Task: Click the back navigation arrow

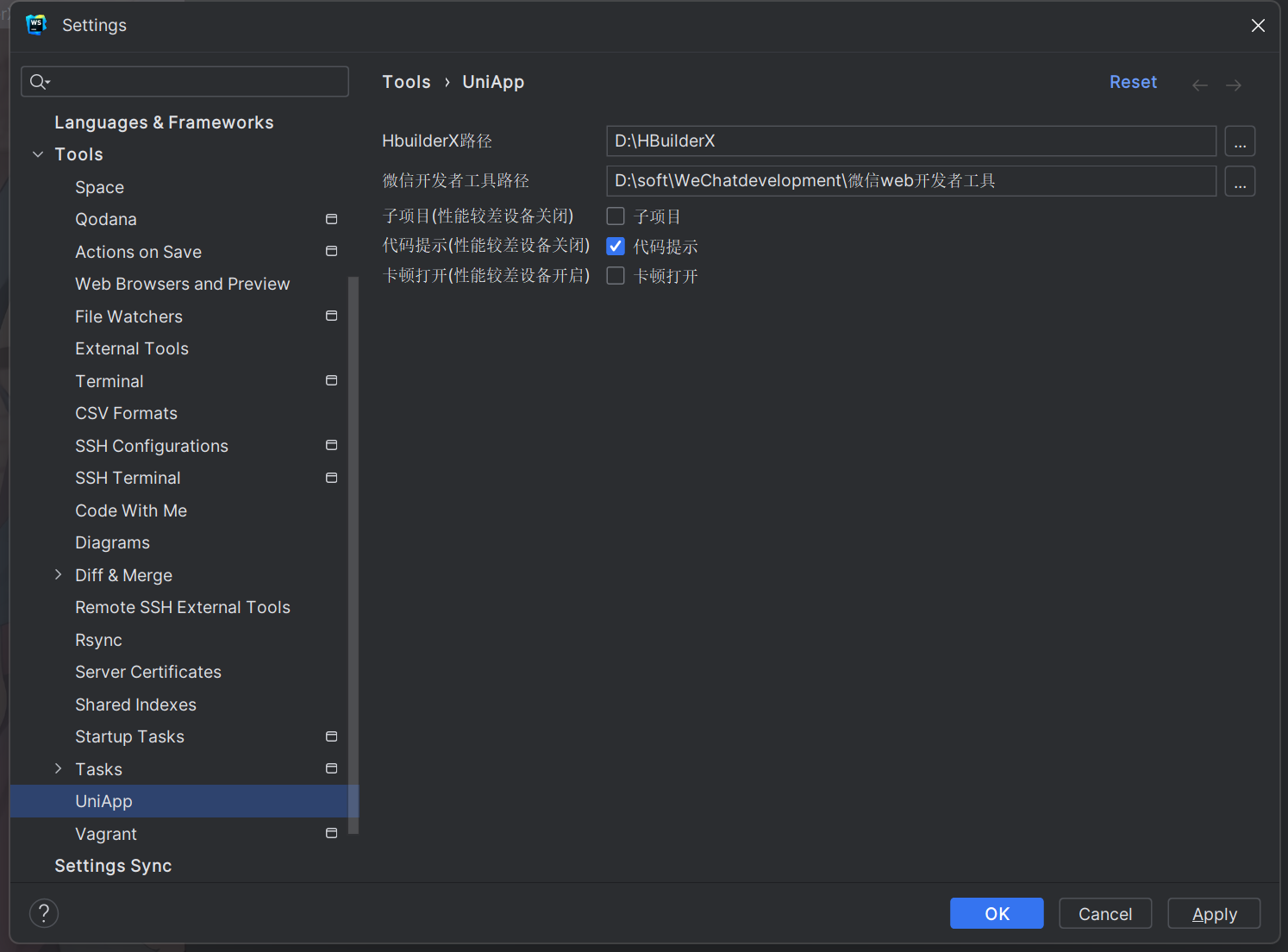Action: 1200,85
